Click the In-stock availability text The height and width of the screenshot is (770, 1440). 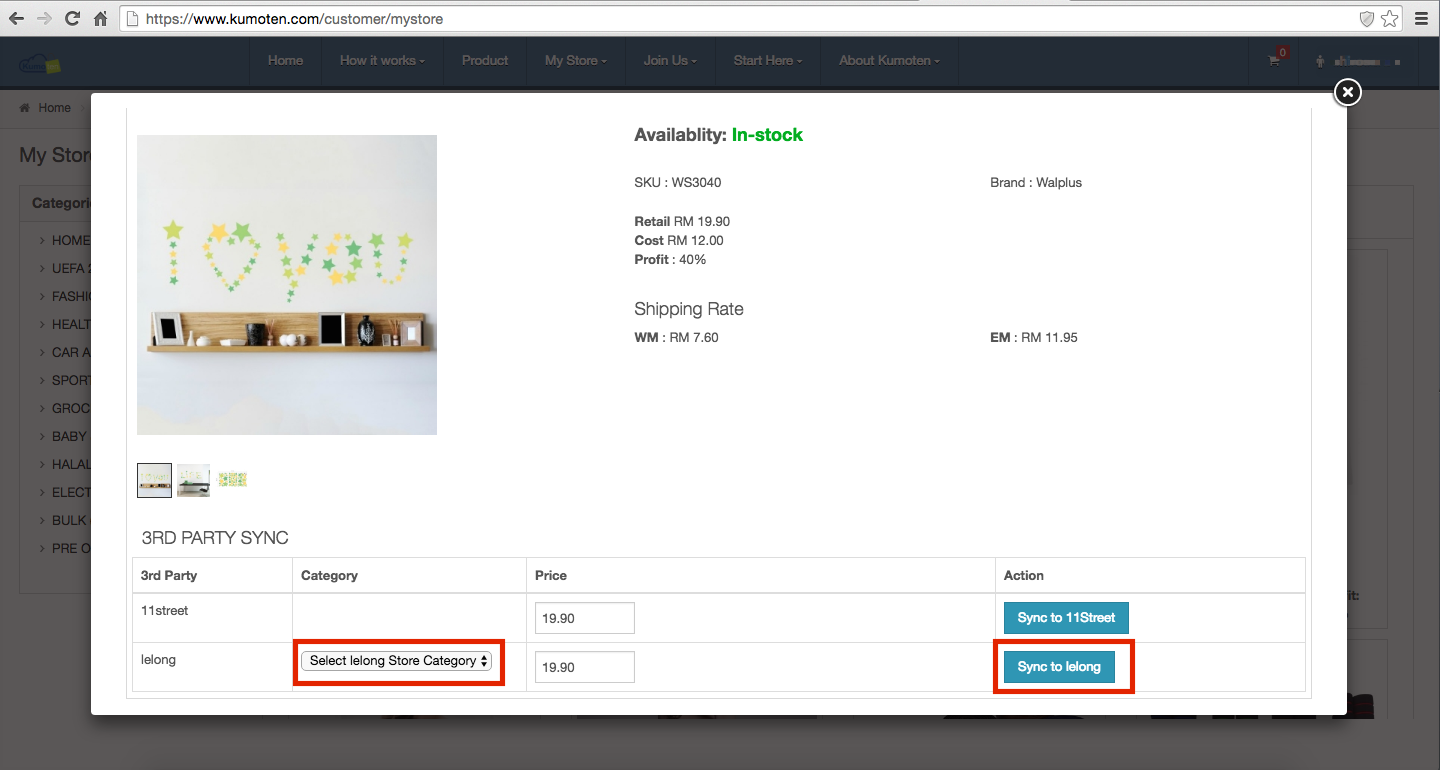(x=767, y=135)
